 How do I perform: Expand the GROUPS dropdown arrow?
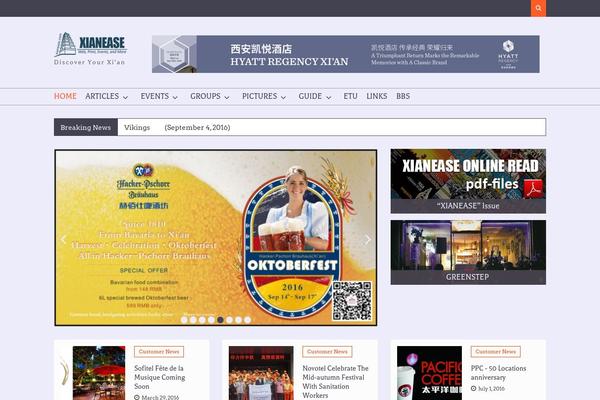pyautogui.click(x=227, y=97)
